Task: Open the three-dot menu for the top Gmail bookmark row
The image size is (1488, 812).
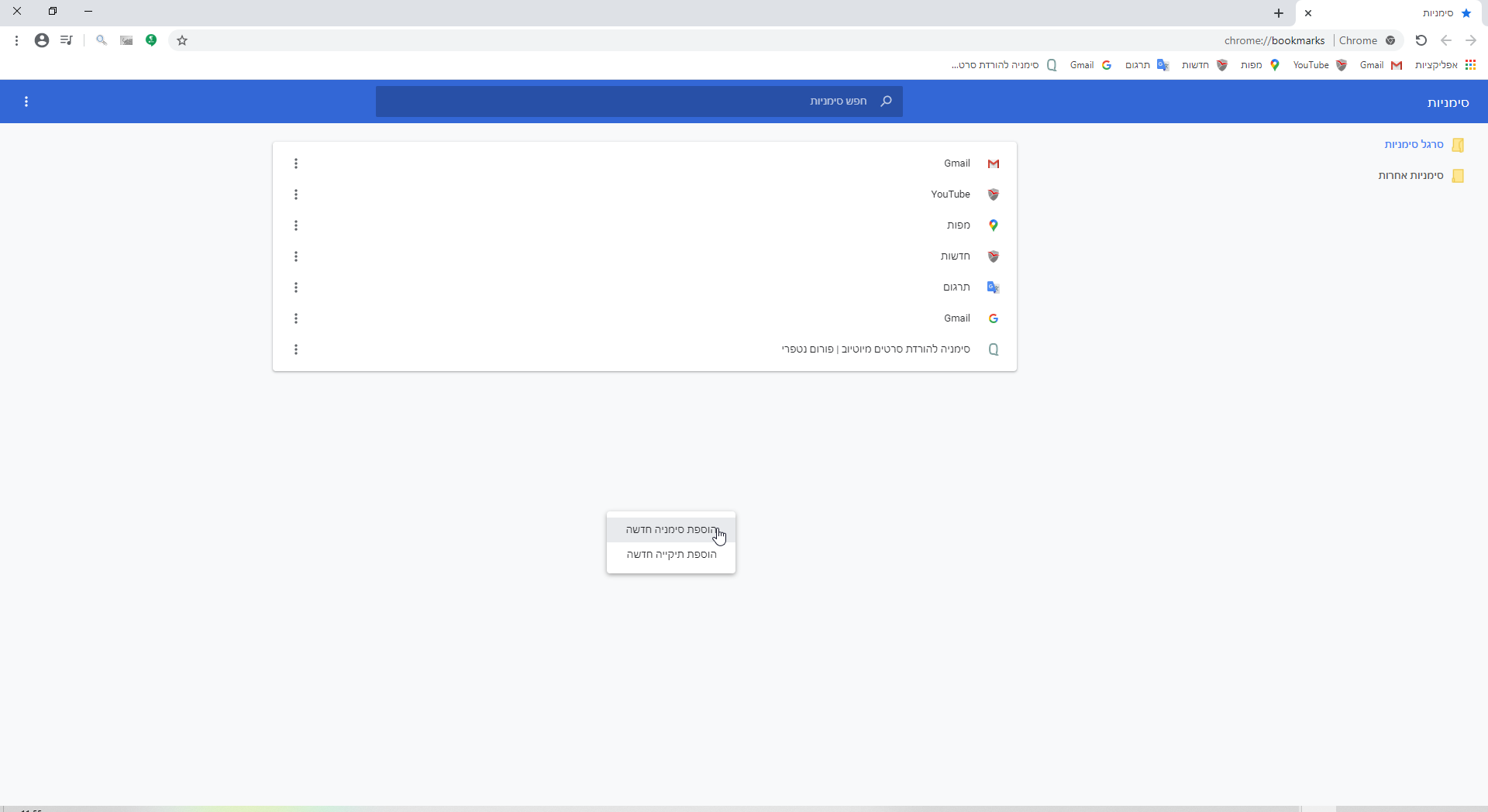Action: pyautogui.click(x=296, y=163)
